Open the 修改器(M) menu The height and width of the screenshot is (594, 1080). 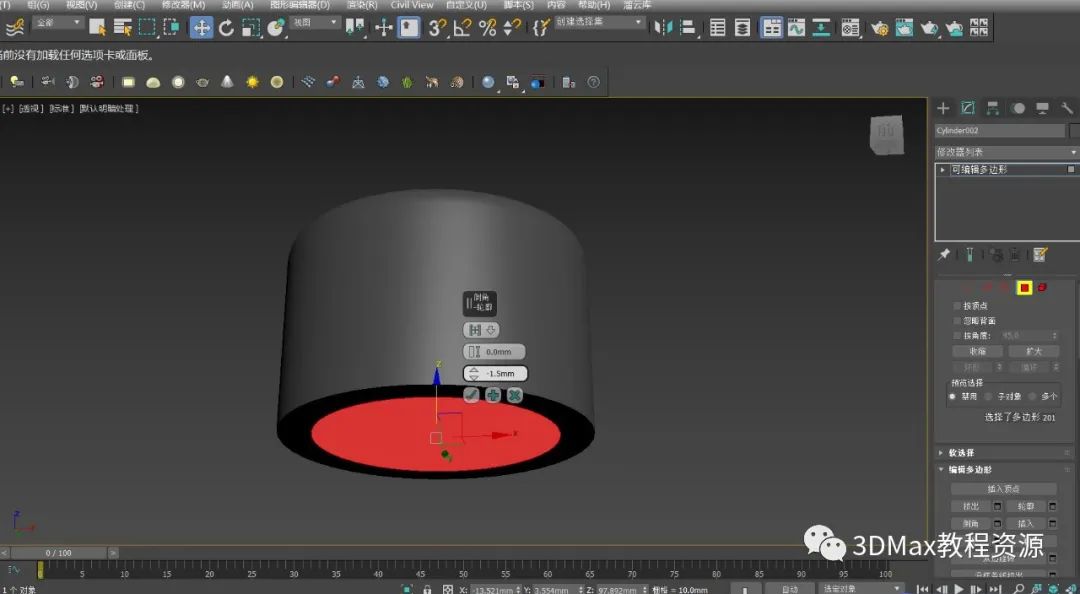click(183, 5)
